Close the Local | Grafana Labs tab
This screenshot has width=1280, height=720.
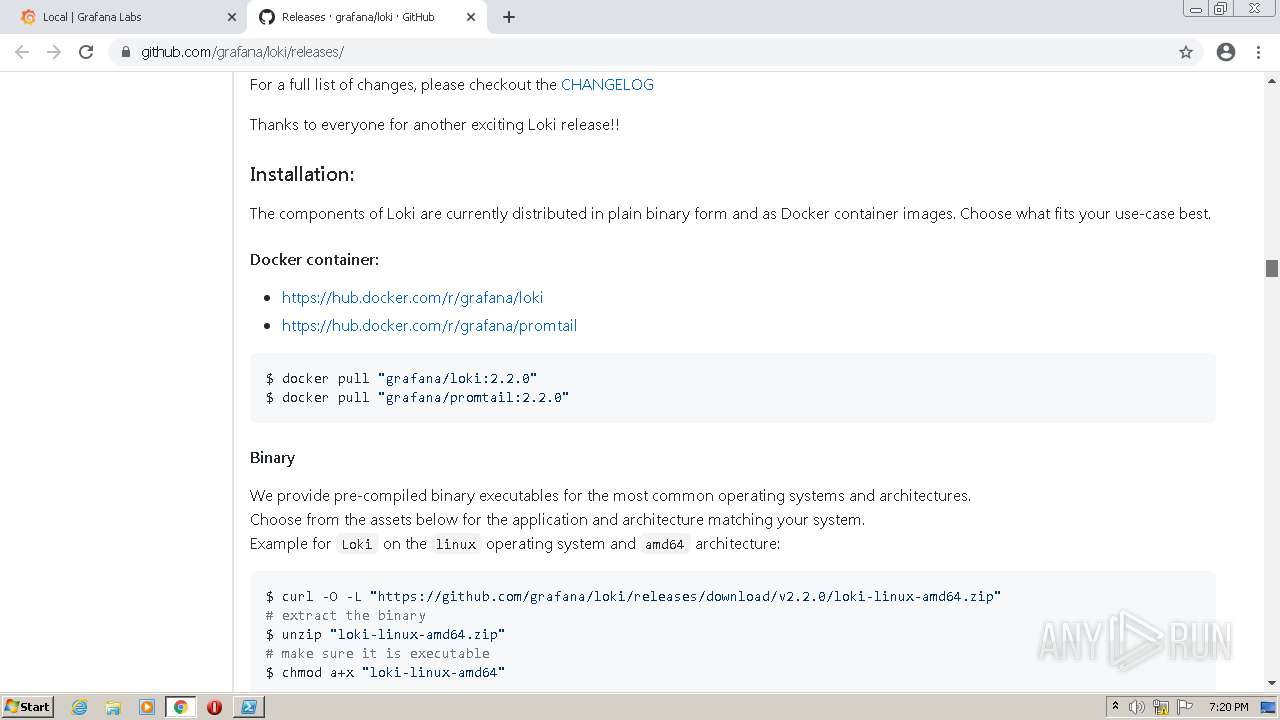pyautogui.click(x=232, y=17)
